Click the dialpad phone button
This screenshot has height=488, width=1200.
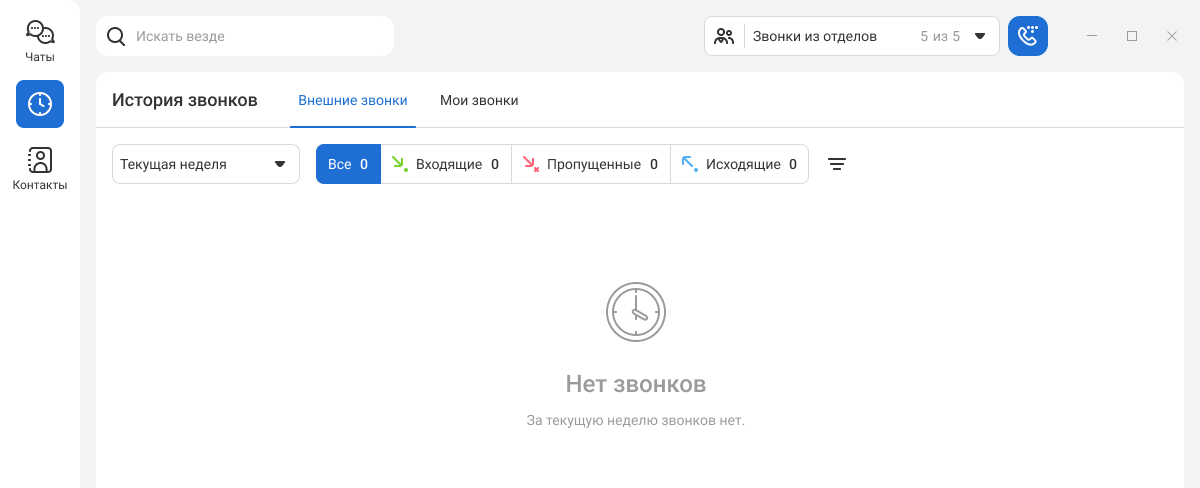1028,36
